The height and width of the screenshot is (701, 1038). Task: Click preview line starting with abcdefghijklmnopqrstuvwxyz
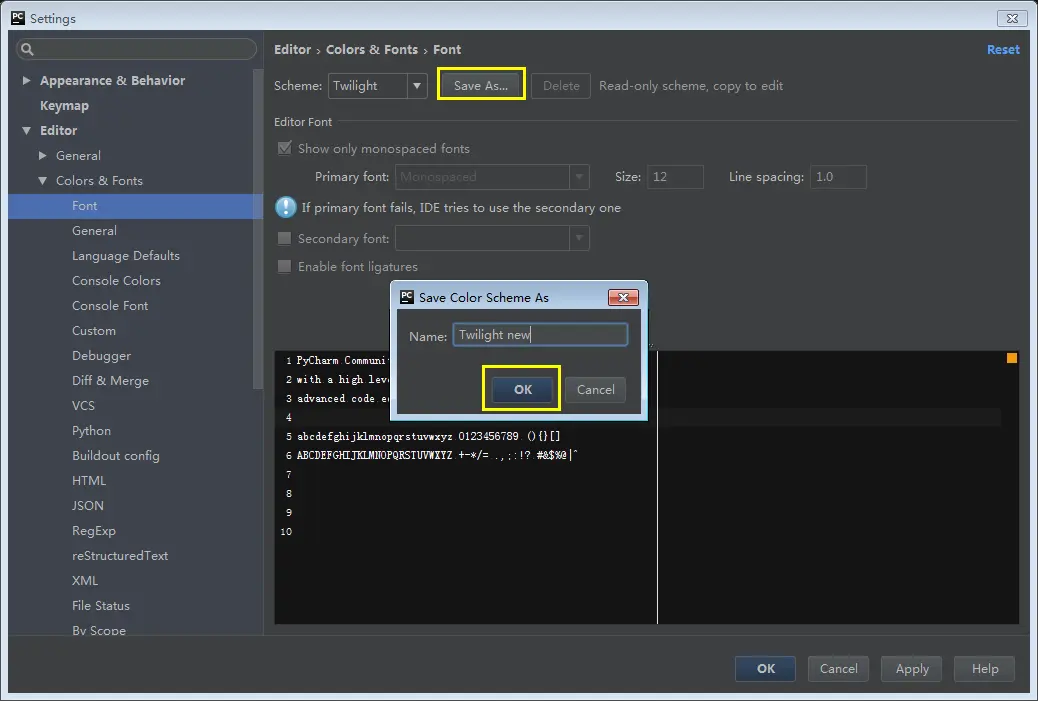429,436
